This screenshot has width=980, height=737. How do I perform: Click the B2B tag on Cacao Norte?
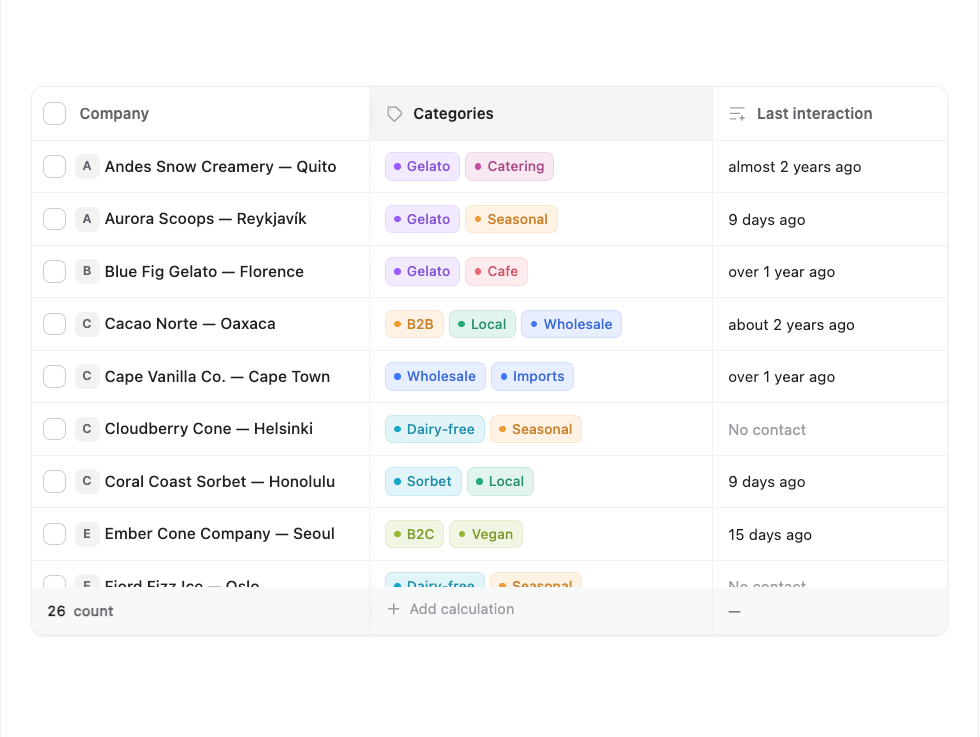pyautogui.click(x=414, y=324)
